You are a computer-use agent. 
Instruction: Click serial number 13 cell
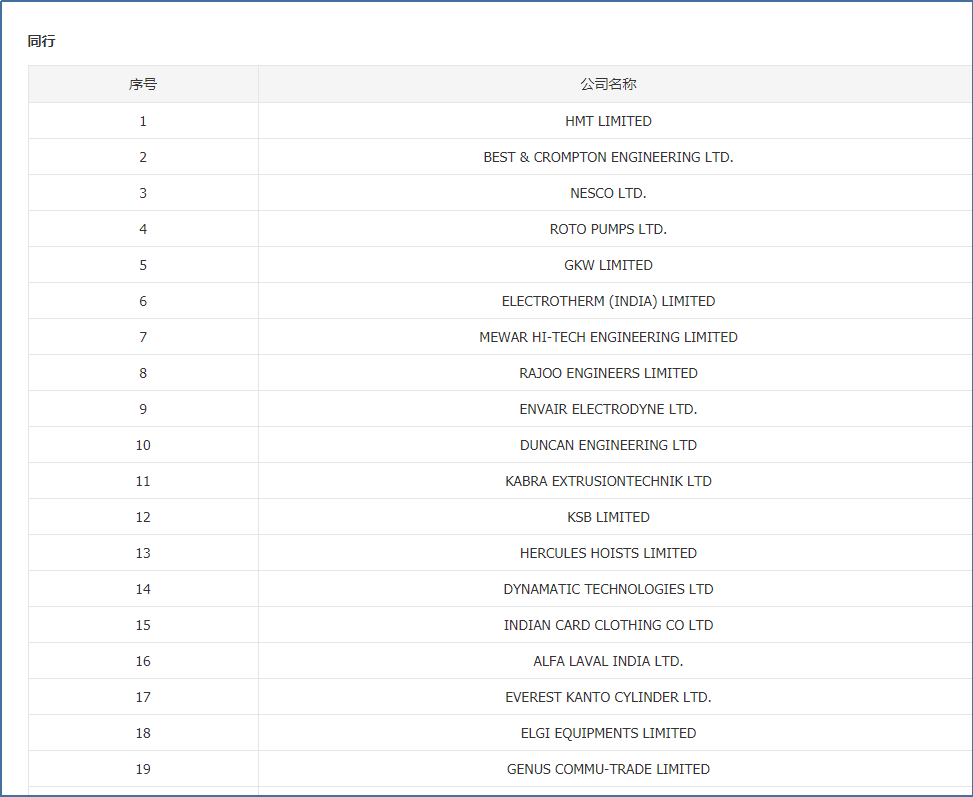(143, 553)
